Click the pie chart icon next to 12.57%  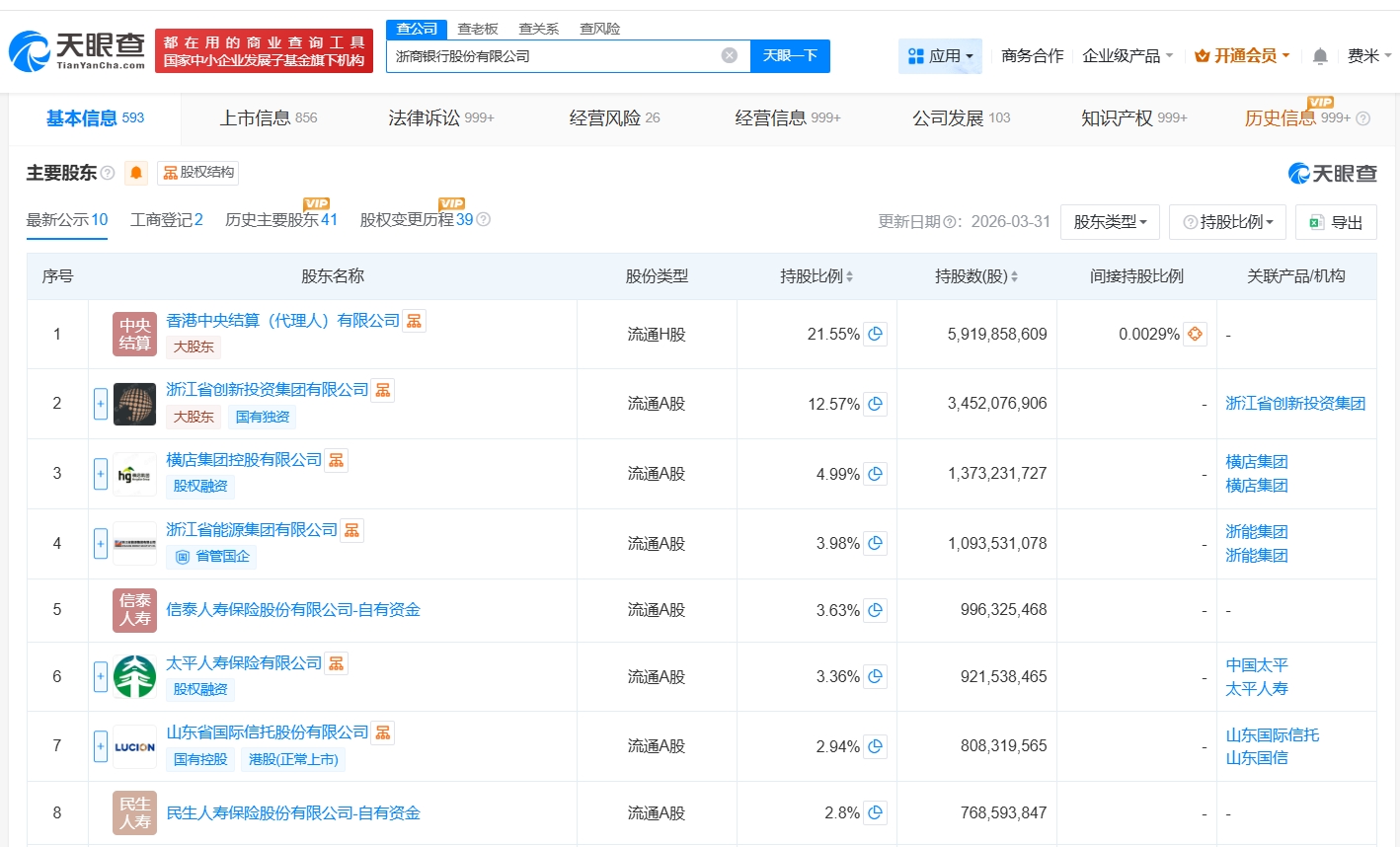[x=875, y=404]
